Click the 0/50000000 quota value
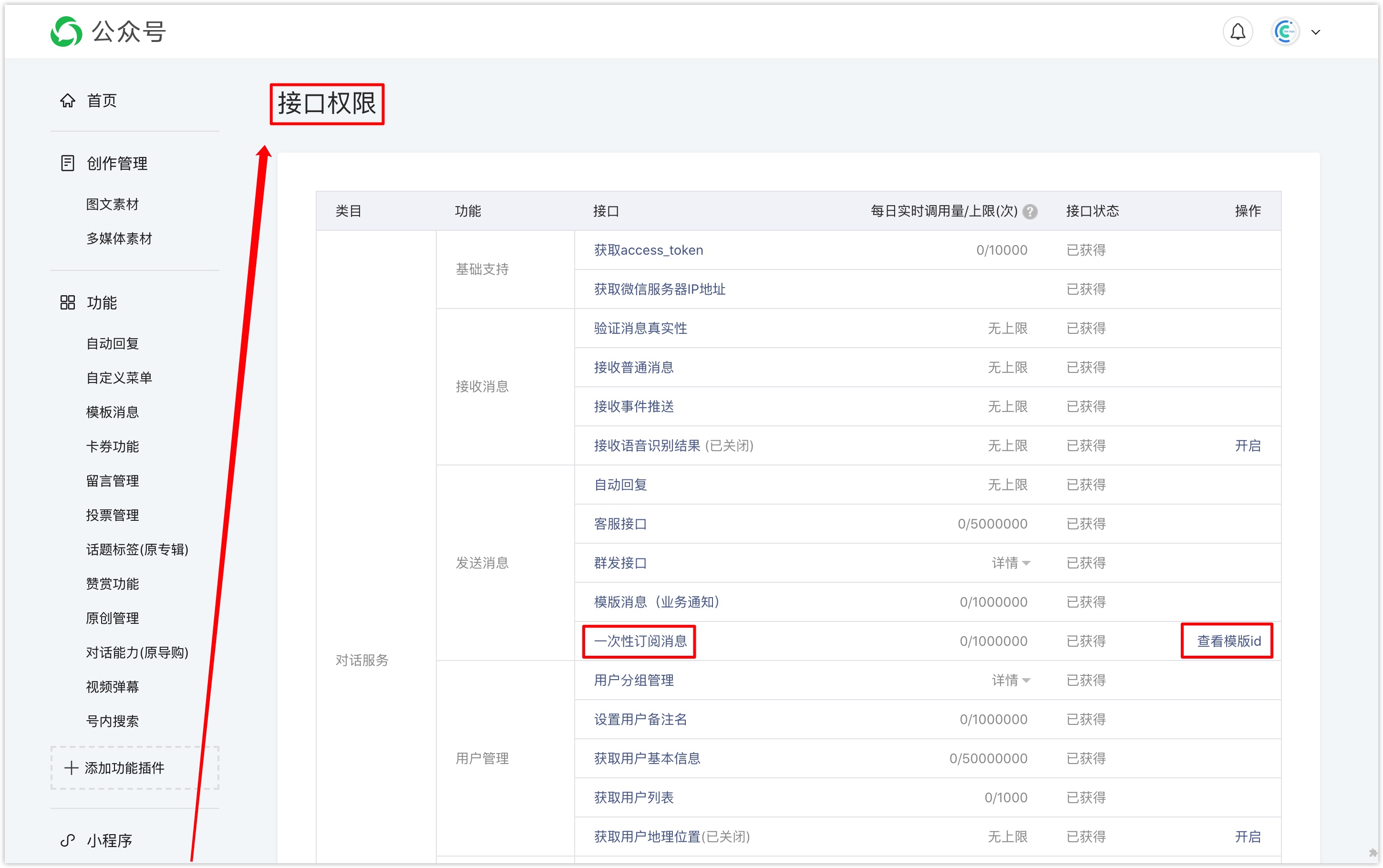The image size is (1383, 868). (x=988, y=758)
